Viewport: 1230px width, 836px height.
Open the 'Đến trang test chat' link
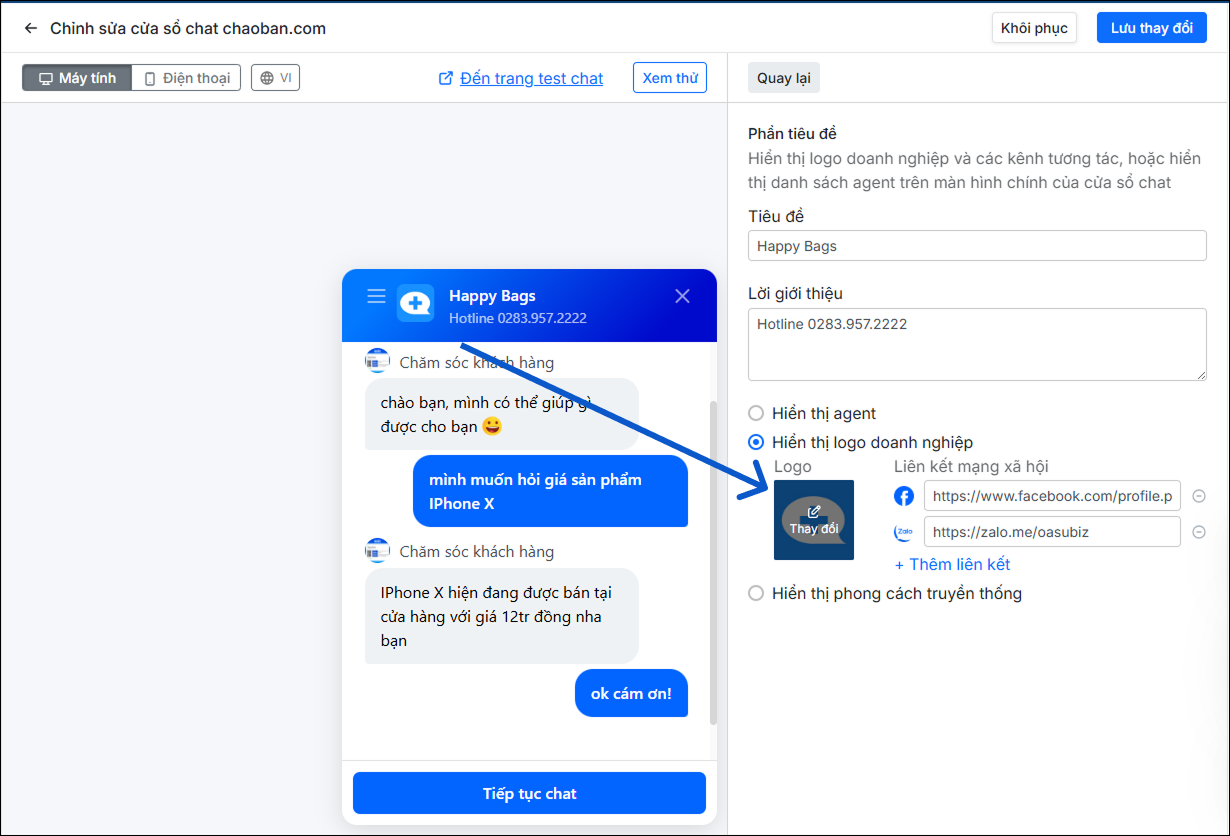click(531, 78)
